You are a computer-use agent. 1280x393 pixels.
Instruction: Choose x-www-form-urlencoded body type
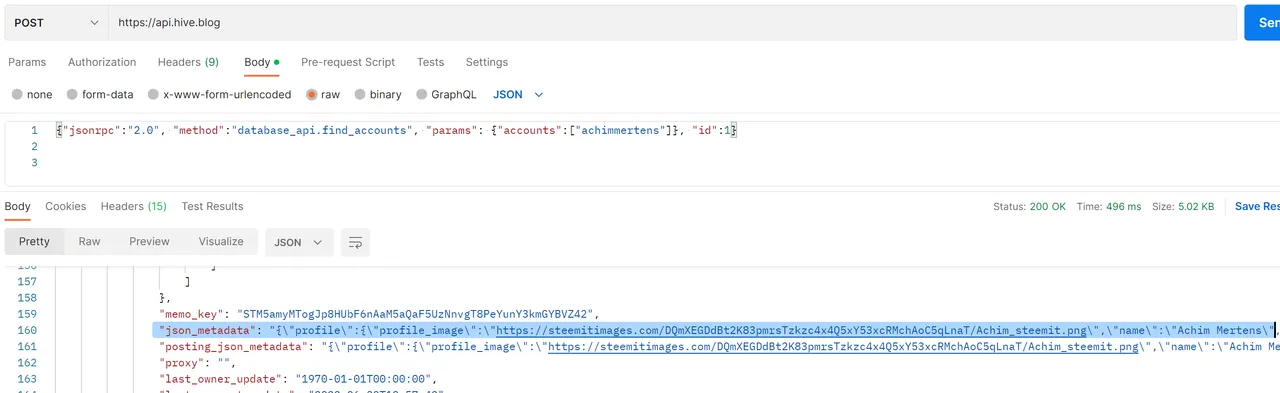pos(219,95)
